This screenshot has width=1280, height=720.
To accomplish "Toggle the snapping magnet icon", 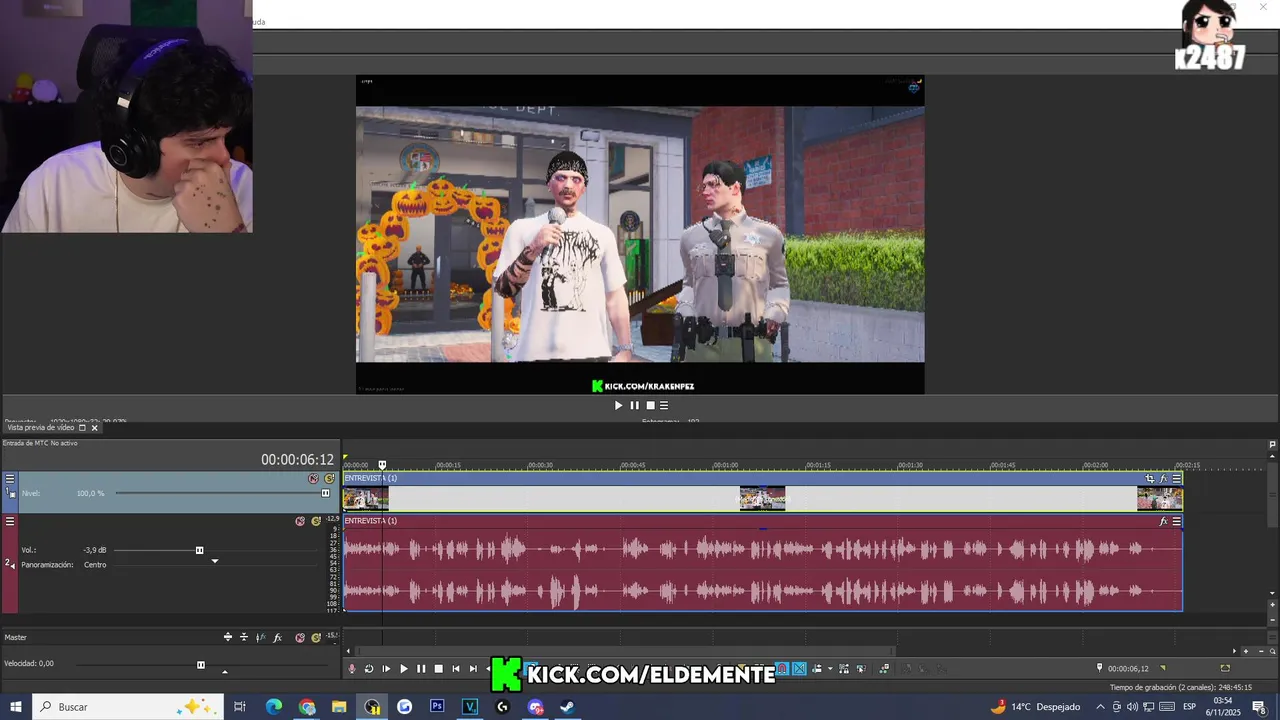I will (782, 669).
